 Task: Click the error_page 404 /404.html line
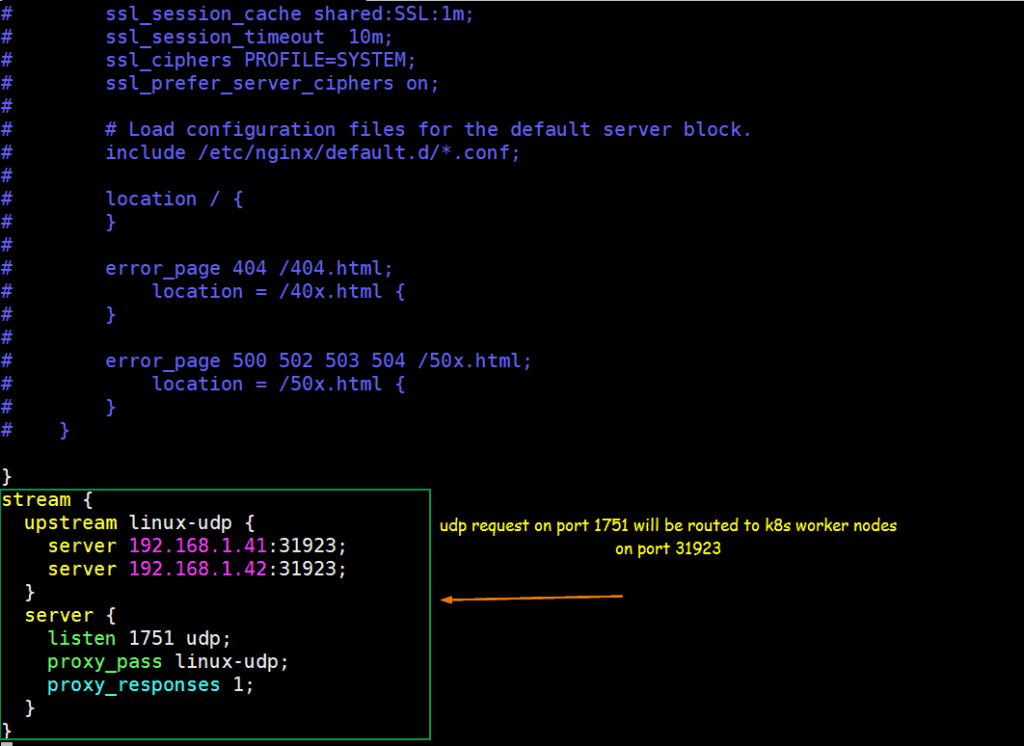[x=248, y=268]
